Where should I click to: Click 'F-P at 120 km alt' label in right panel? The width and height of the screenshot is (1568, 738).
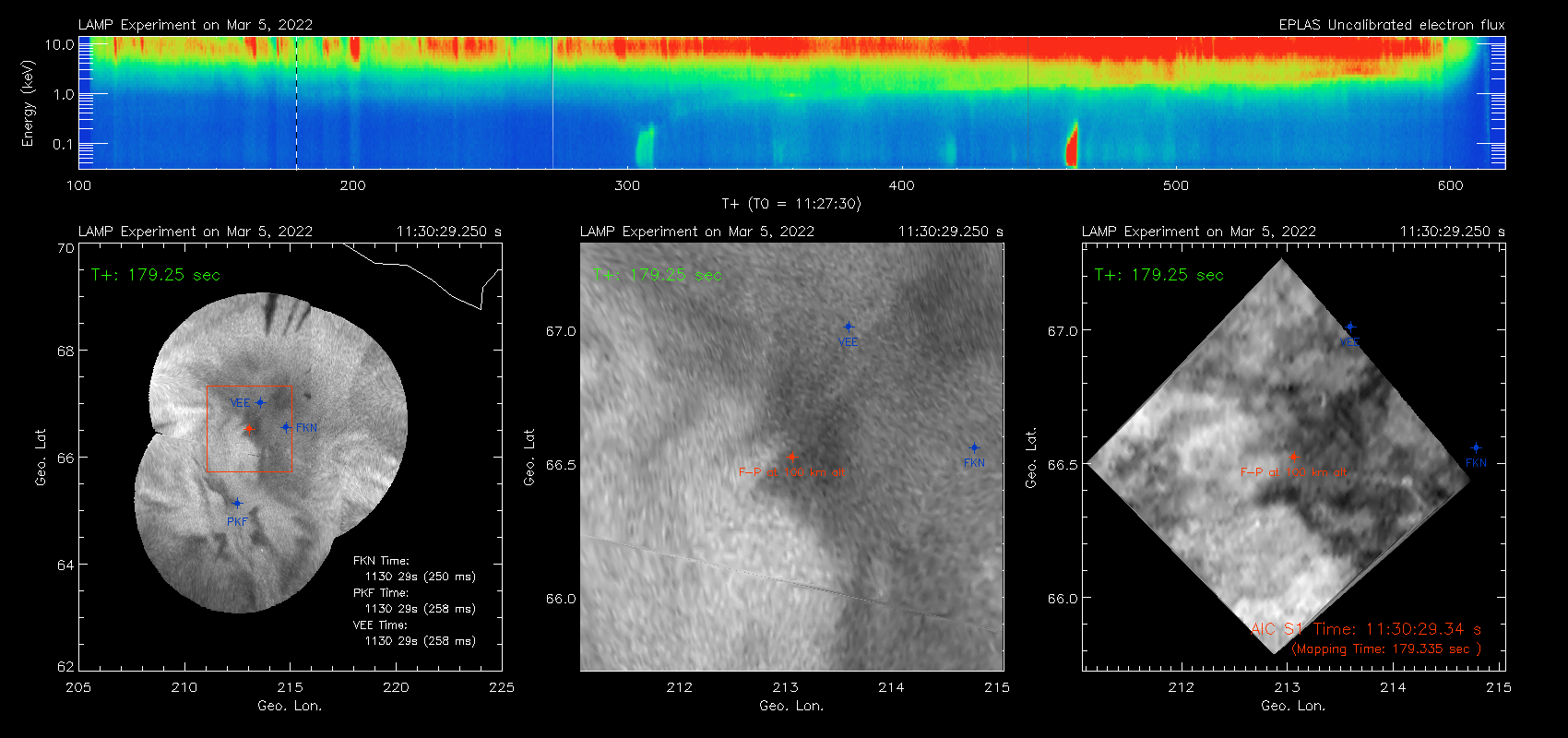1293,472
